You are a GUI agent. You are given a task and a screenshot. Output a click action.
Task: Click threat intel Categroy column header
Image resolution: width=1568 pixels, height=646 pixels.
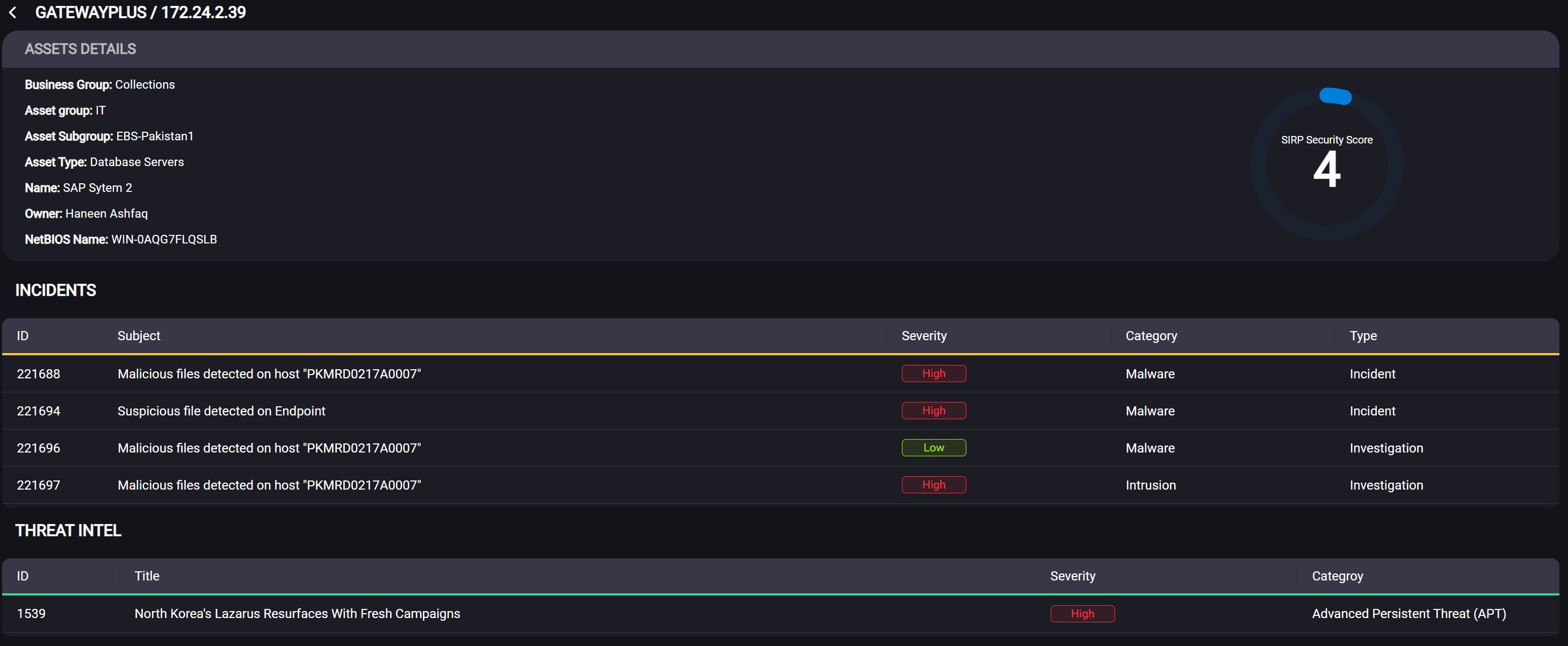1338,576
